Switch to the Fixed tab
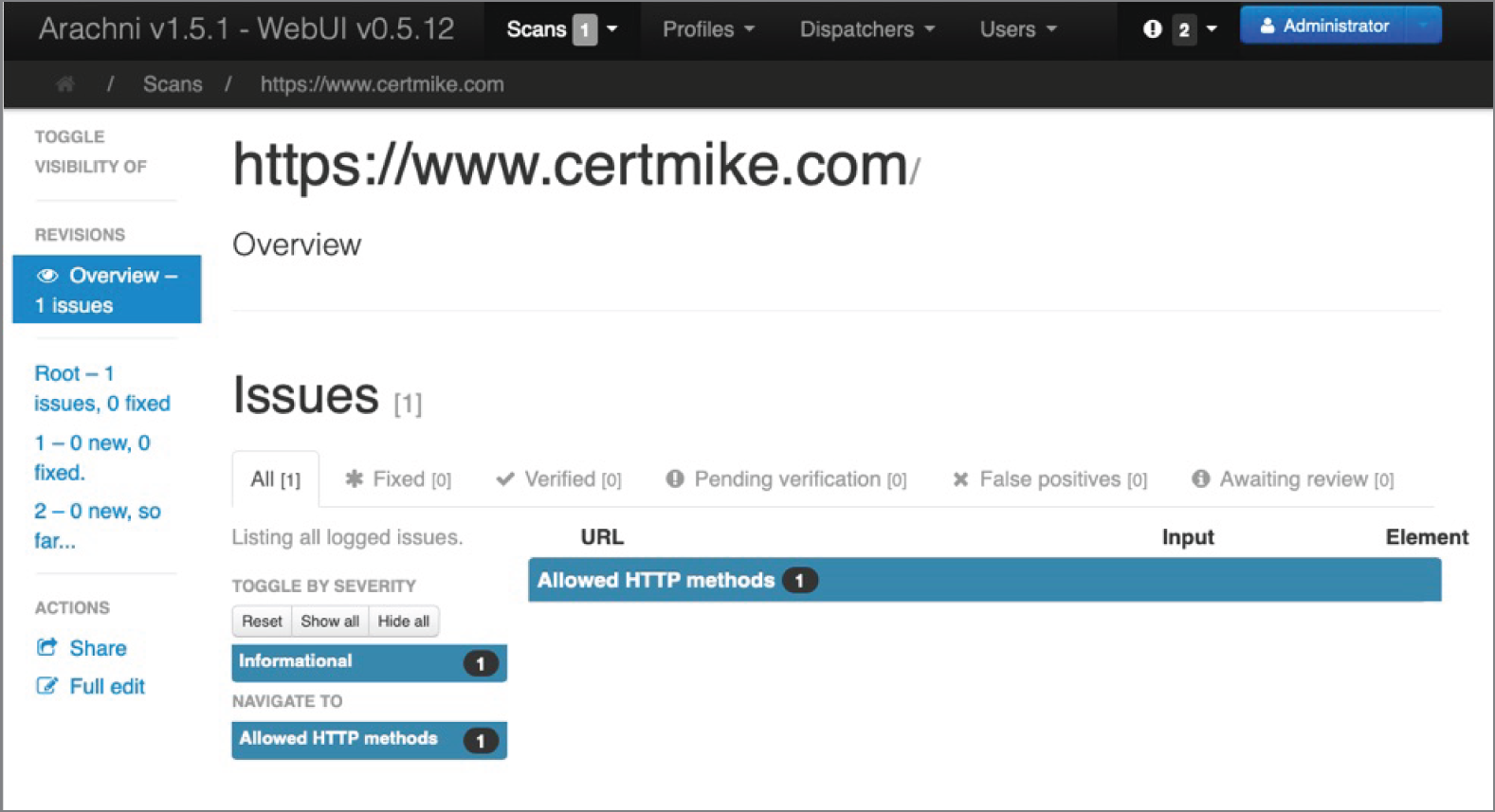Screen dimensions: 1495x812 pyautogui.click(x=398, y=479)
